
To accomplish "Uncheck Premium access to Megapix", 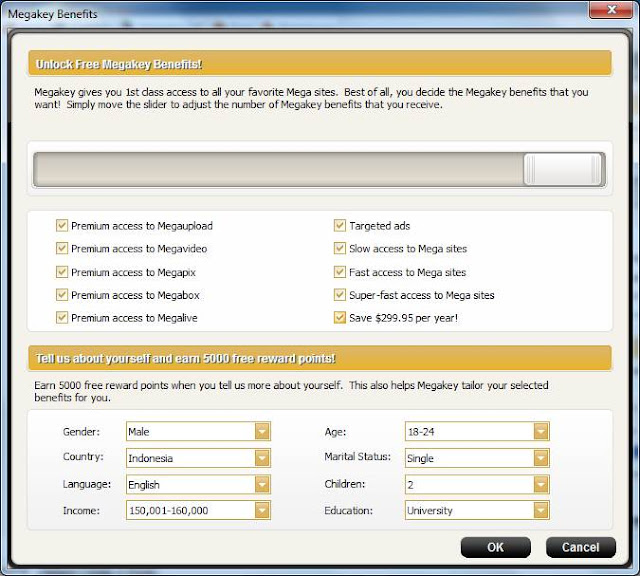I will point(62,272).
